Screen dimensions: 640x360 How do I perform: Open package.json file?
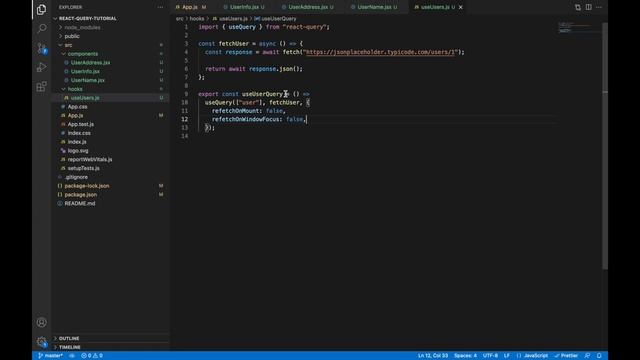80,195
